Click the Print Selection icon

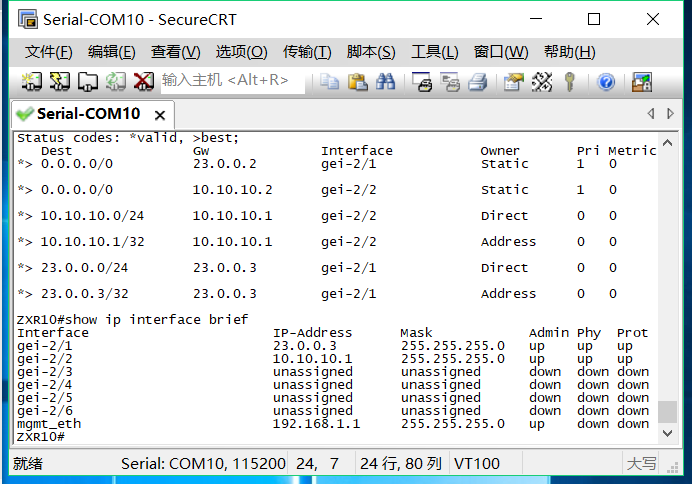coord(450,82)
